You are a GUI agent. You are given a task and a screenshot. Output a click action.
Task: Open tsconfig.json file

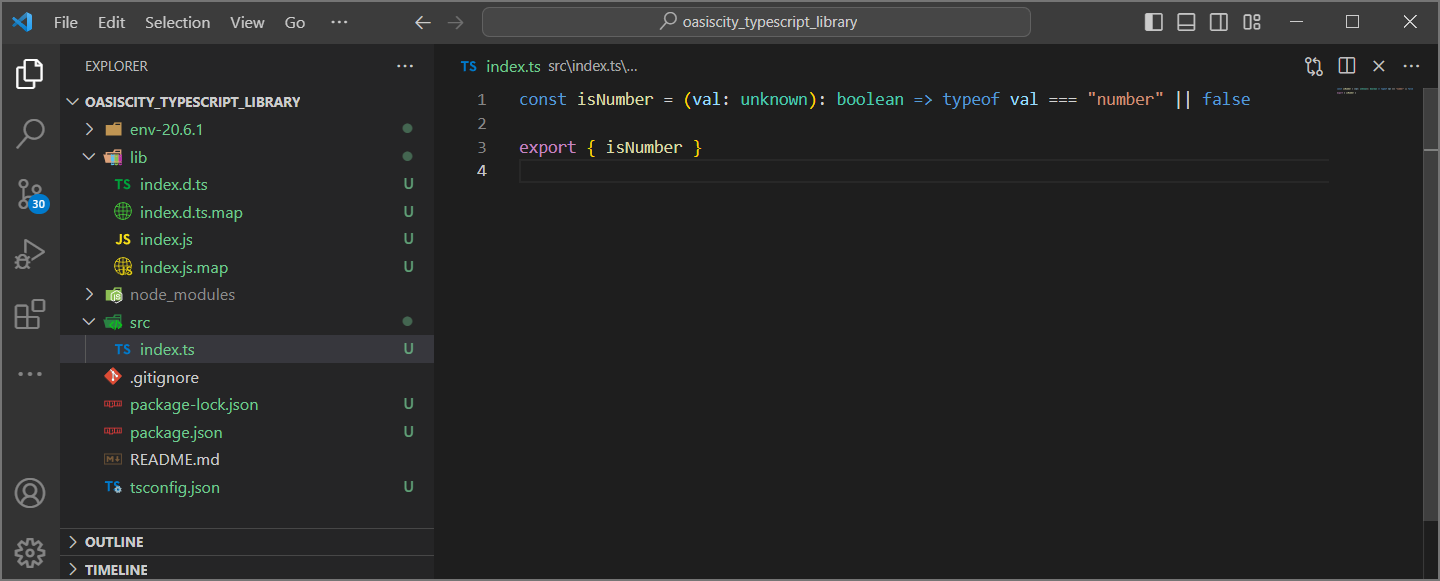pos(247,487)
